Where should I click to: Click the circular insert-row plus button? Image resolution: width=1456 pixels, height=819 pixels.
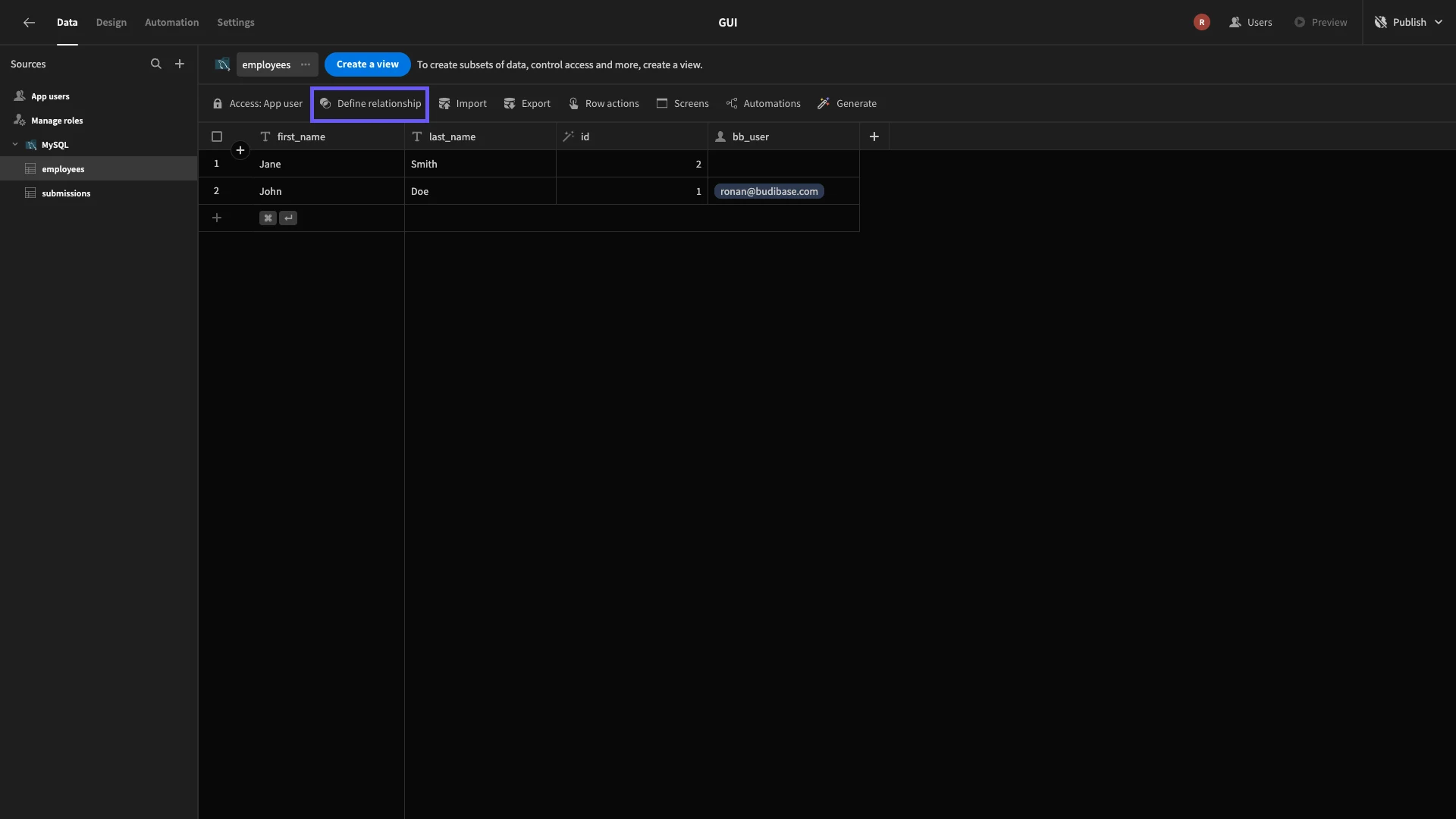[240, 150]
